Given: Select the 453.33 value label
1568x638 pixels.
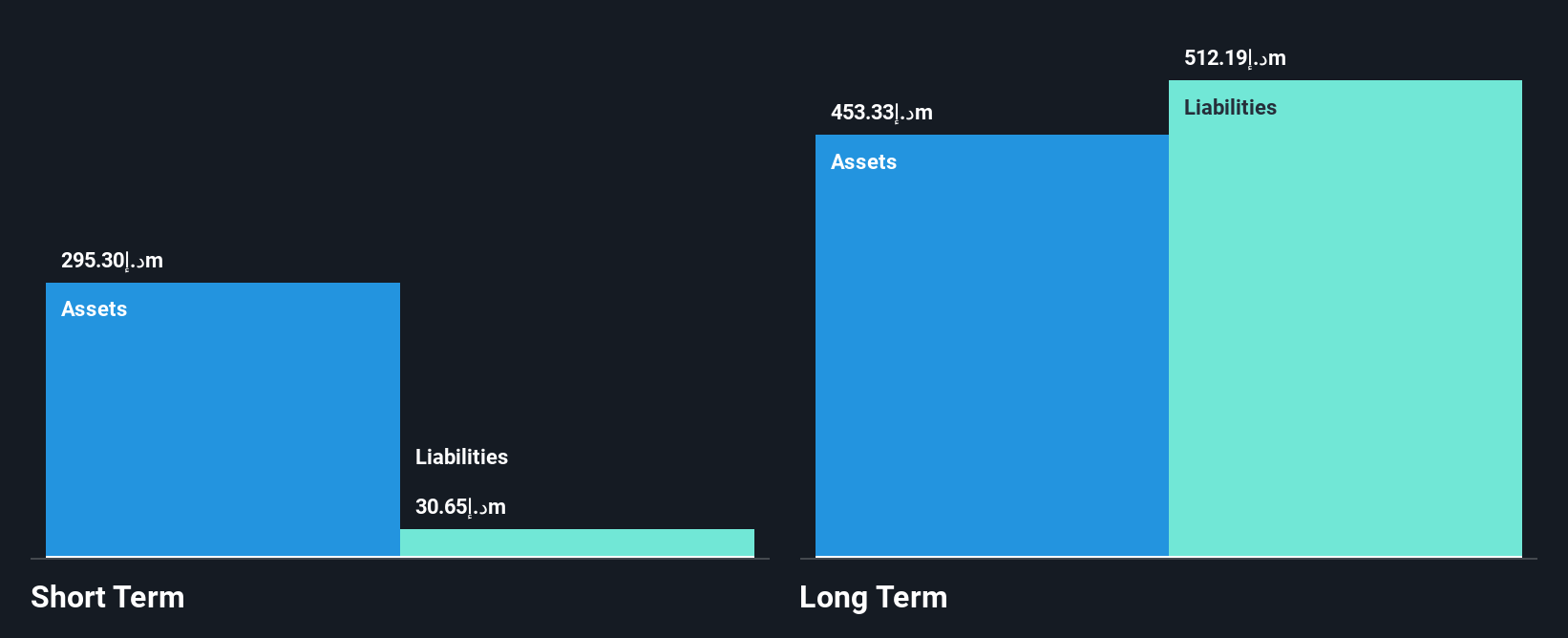Looking at the screenshot, I should tap(881, 112).
